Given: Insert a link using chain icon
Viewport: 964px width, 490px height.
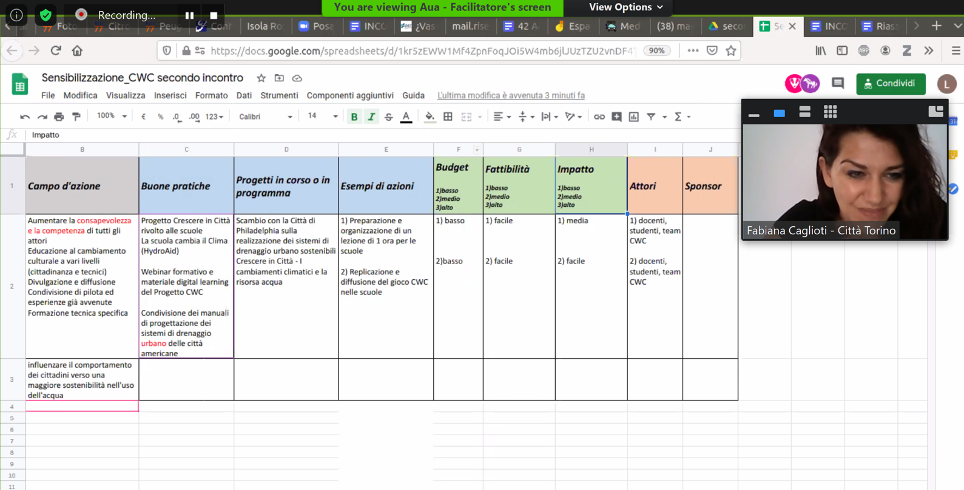Looking at the screenshot, I should tap(599, 116).
